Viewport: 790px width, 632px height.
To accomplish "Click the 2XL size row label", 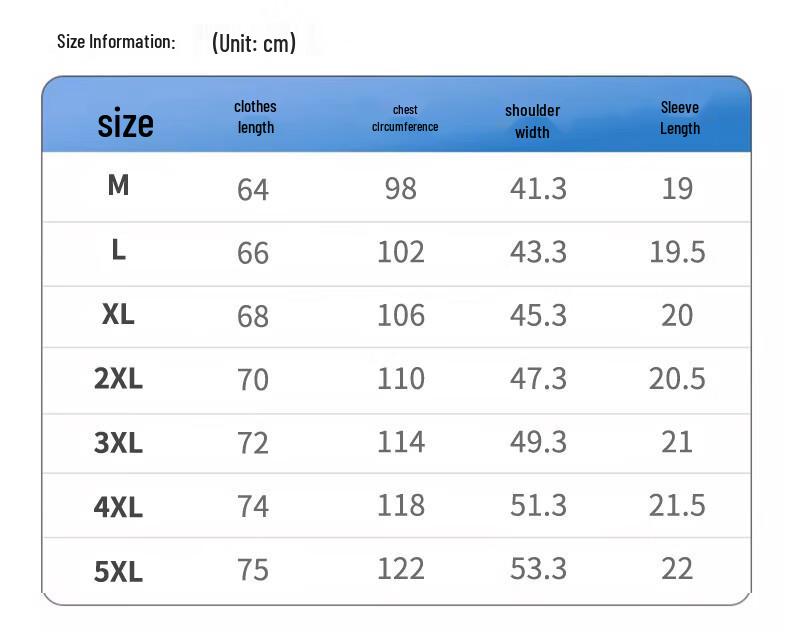I will point(118,378).
